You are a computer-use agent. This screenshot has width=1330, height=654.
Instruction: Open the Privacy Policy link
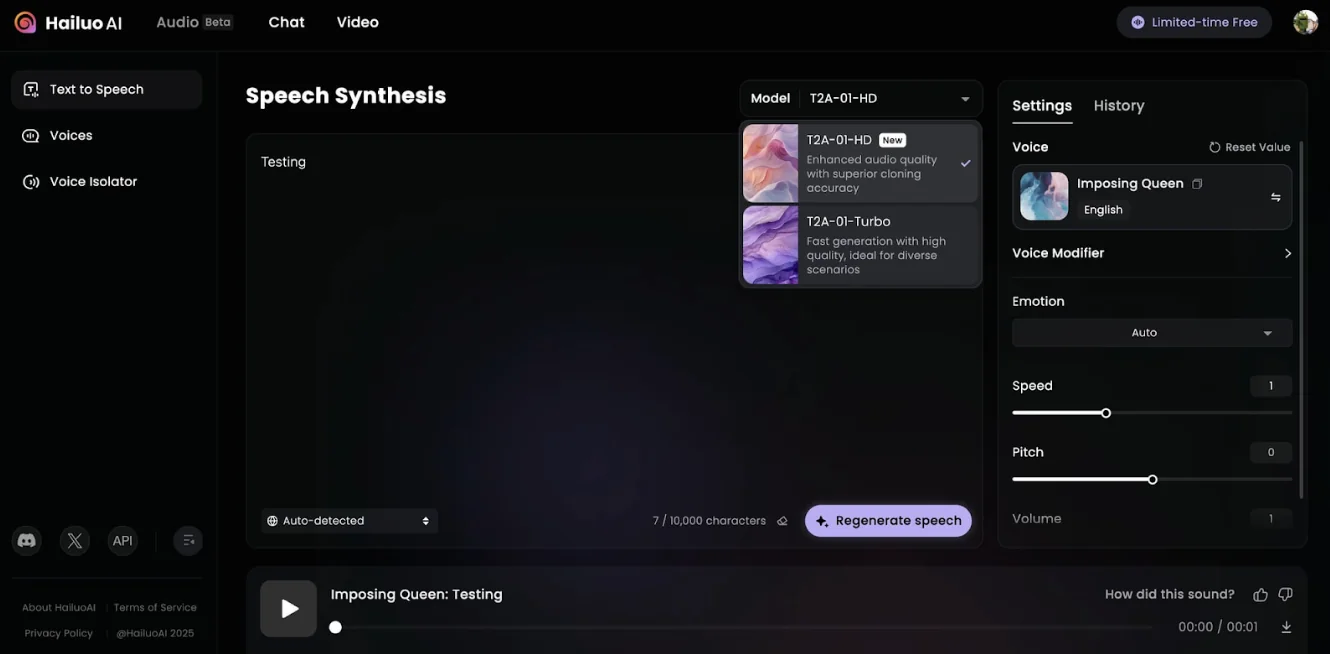[58, 634]
